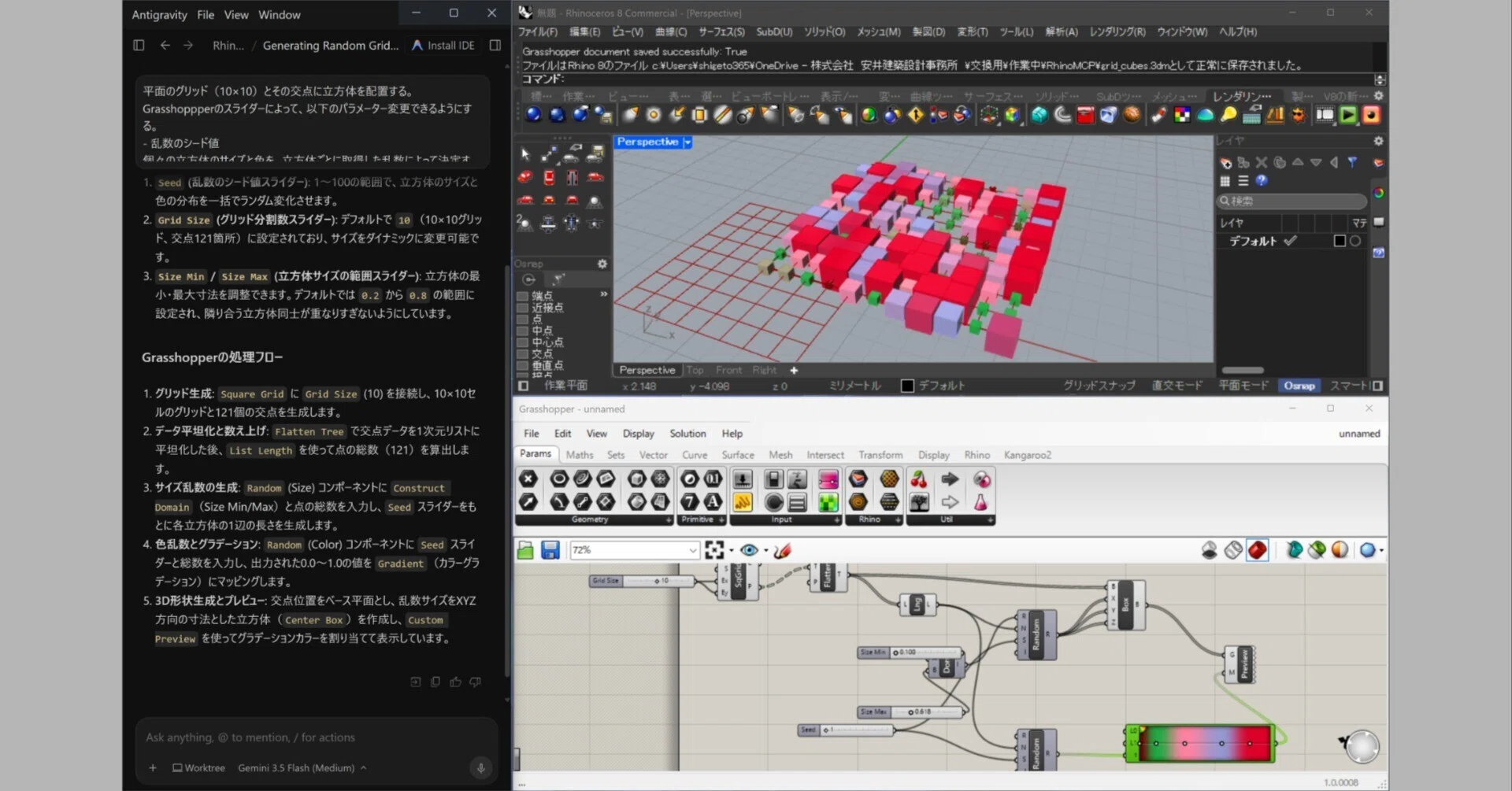The image size is (1512, 791).
Task: Enable 交点 osnap checkbox
Action: pyautogui.click(x=522, y=354)
